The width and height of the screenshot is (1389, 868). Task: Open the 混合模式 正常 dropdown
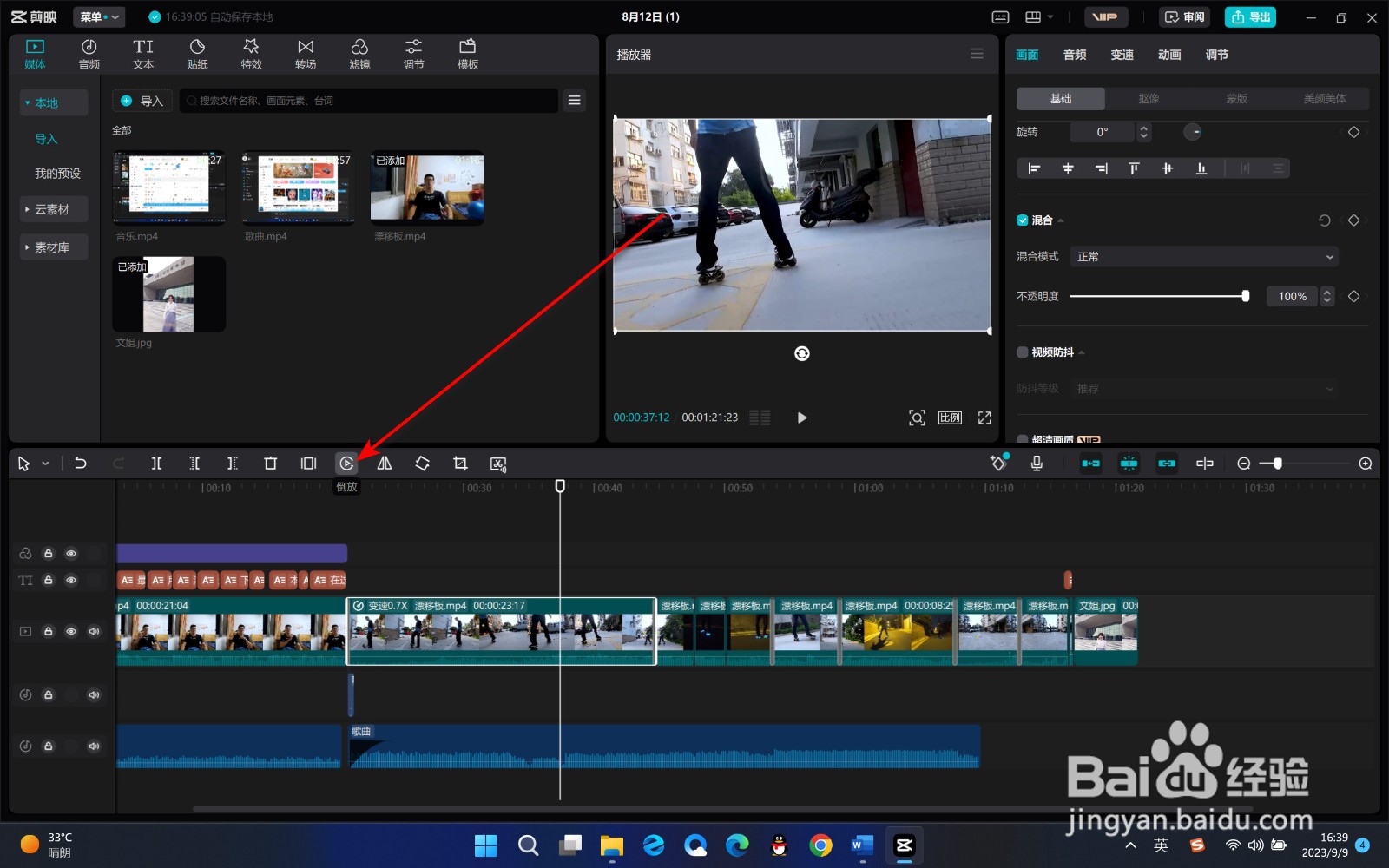click(1204, 257)
